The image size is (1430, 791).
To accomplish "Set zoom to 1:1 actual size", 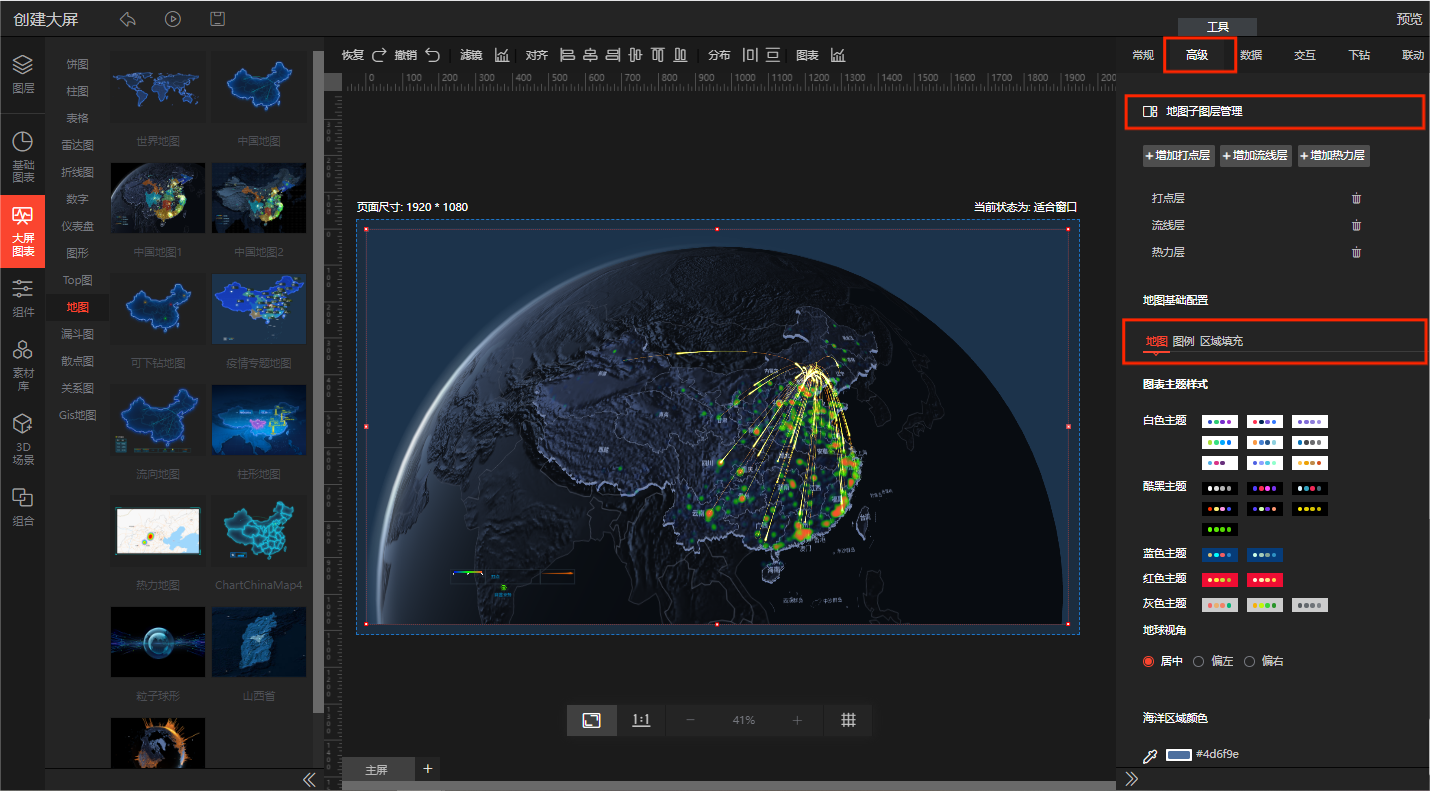I will pyautogui.click(x=641, y=720).
